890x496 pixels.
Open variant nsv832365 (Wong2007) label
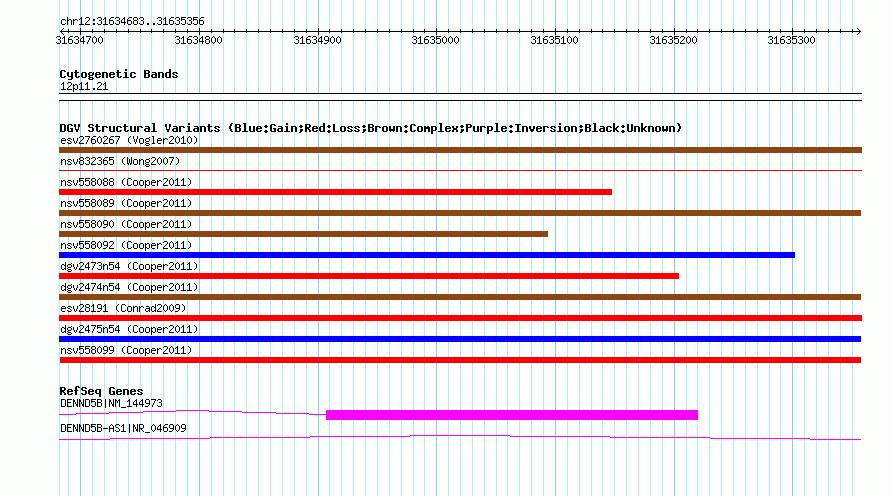(x=120, y=161)
